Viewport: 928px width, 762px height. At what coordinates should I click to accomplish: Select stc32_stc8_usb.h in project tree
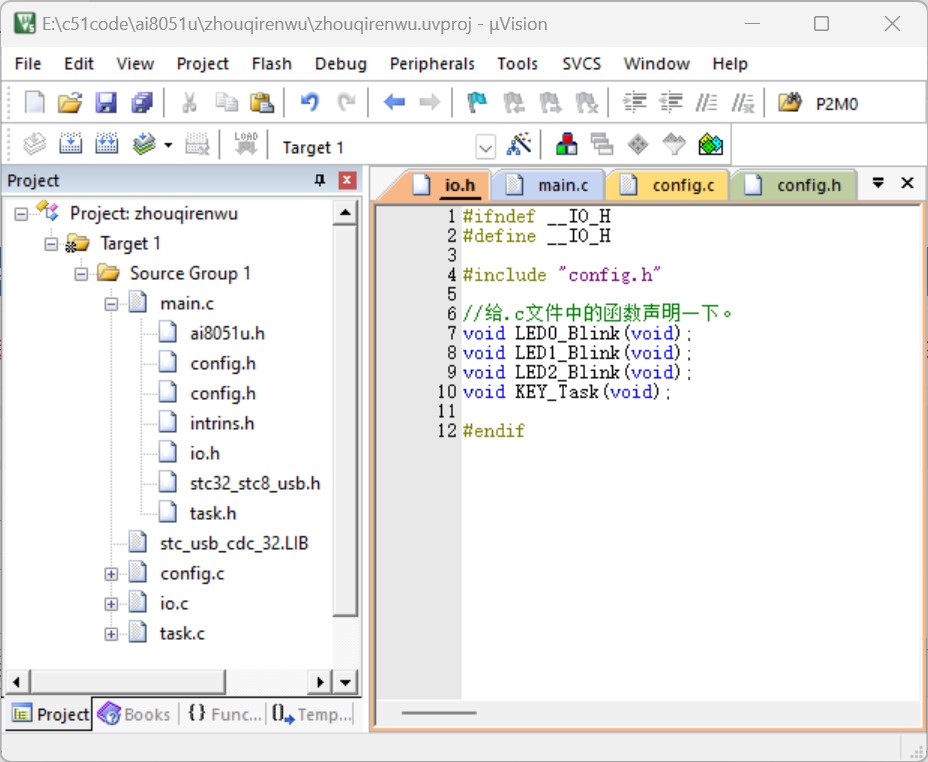pyautogui.click(x=254, y=483)
